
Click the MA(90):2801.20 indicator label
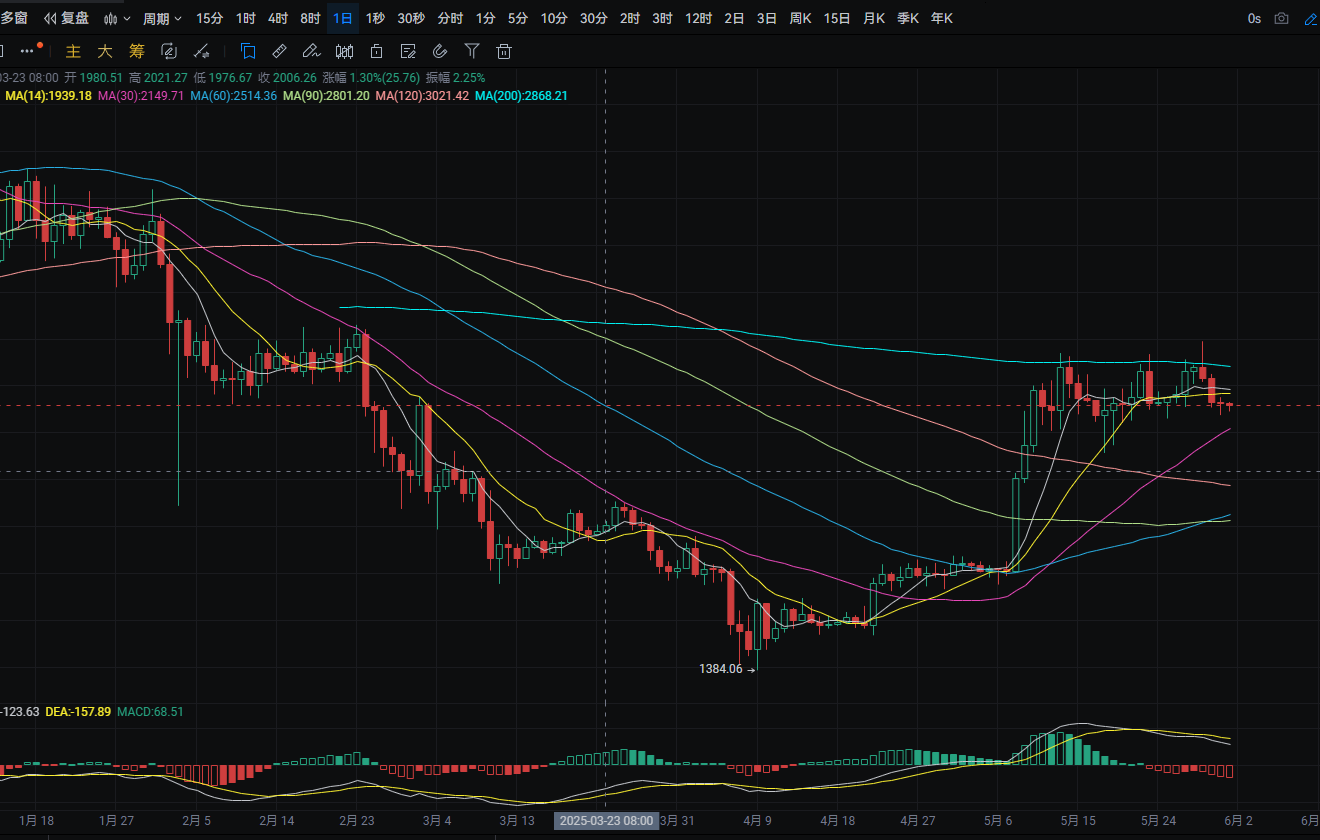pos(326,96)
